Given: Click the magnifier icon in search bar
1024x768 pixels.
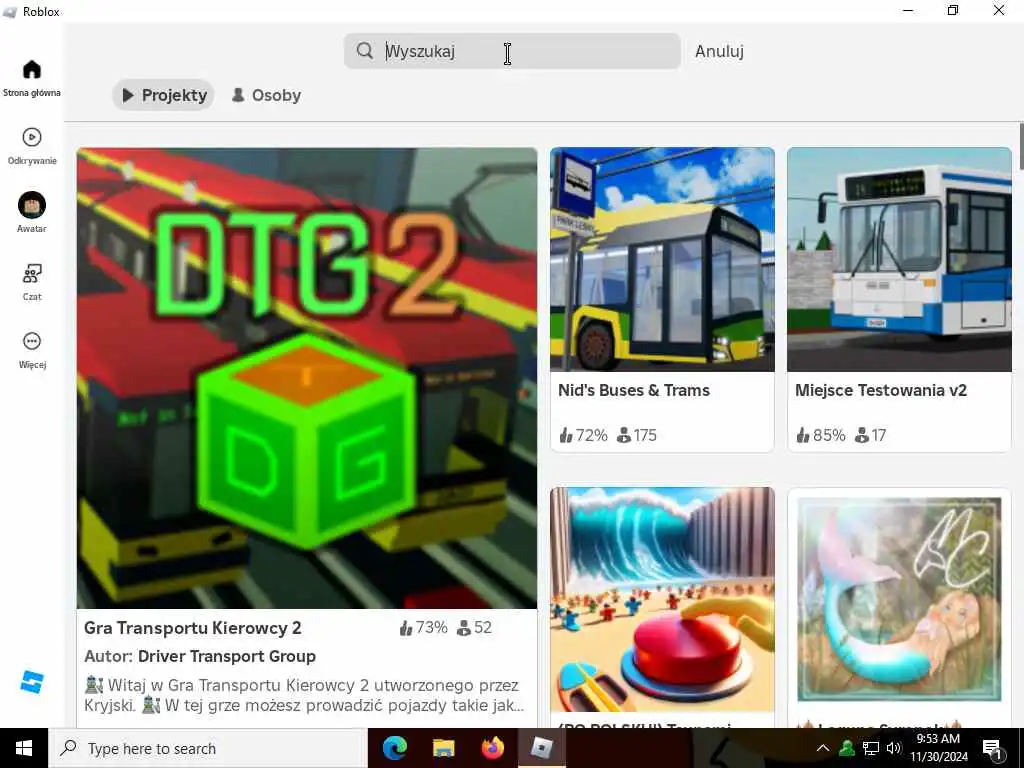Looking at the screenshot, I should pos(364,51).
